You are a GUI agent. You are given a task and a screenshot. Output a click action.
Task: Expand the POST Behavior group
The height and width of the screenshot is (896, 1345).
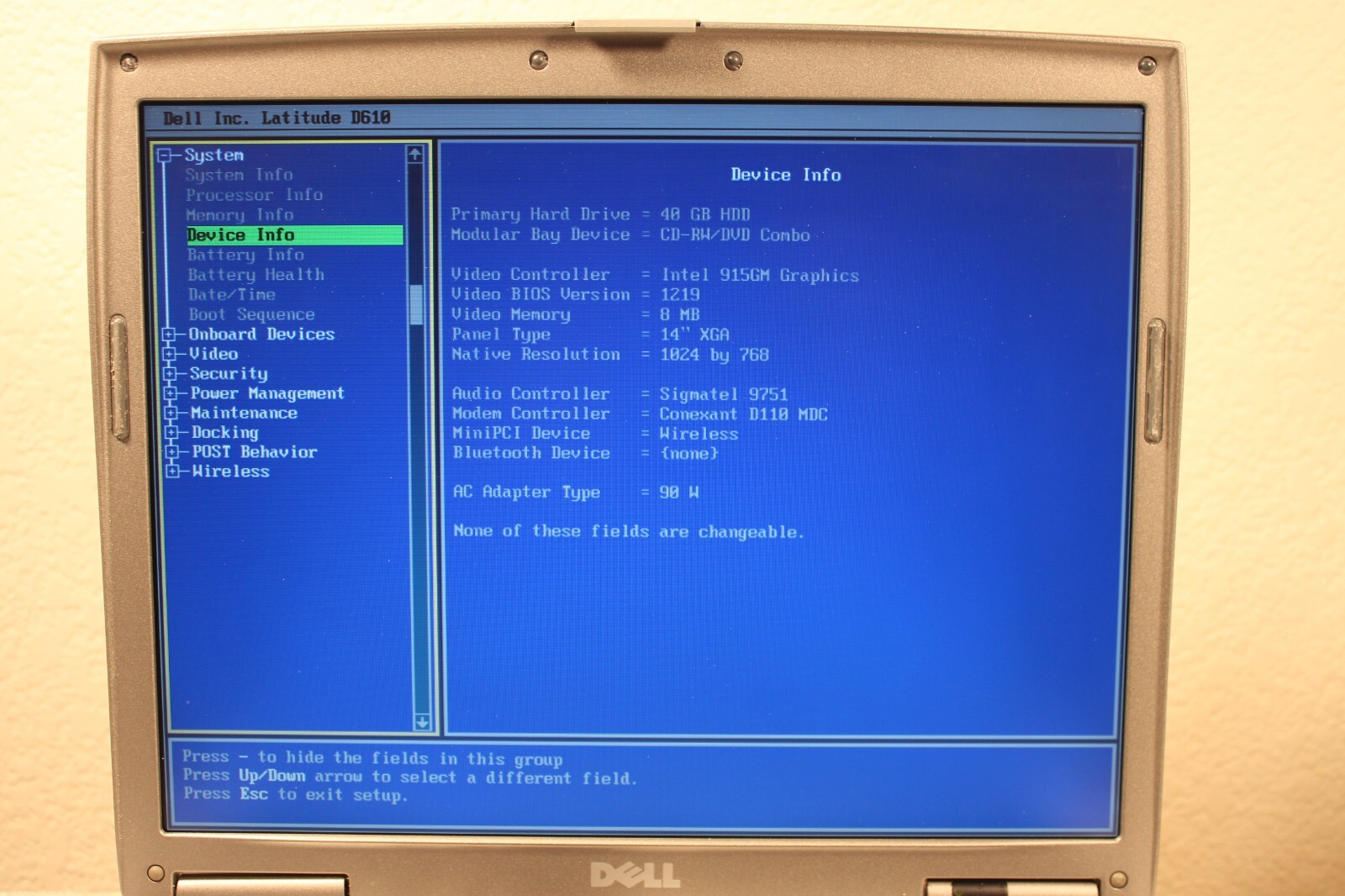click(x=171, y=452)
